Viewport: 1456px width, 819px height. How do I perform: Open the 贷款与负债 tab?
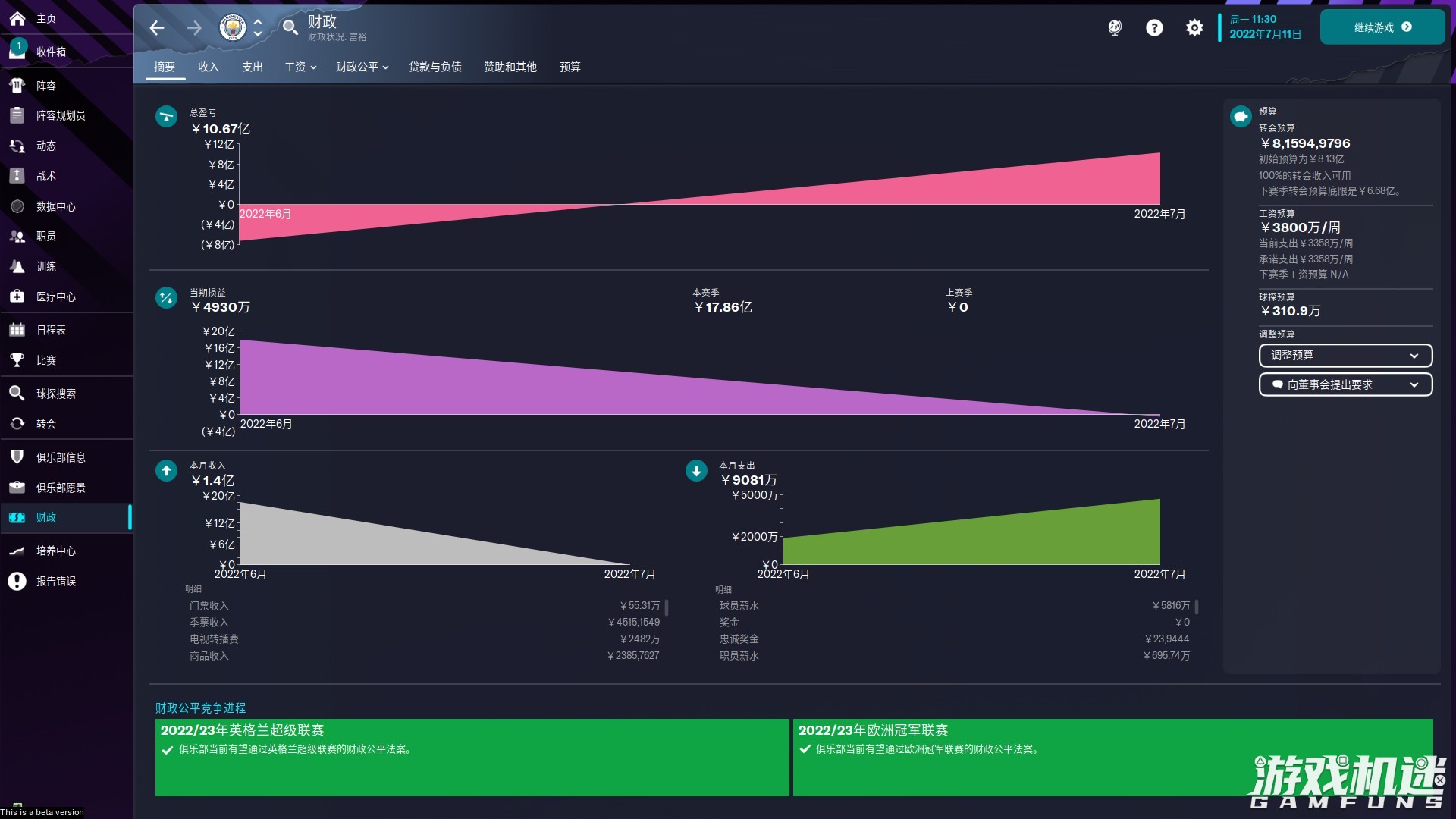tap(434, 67)
